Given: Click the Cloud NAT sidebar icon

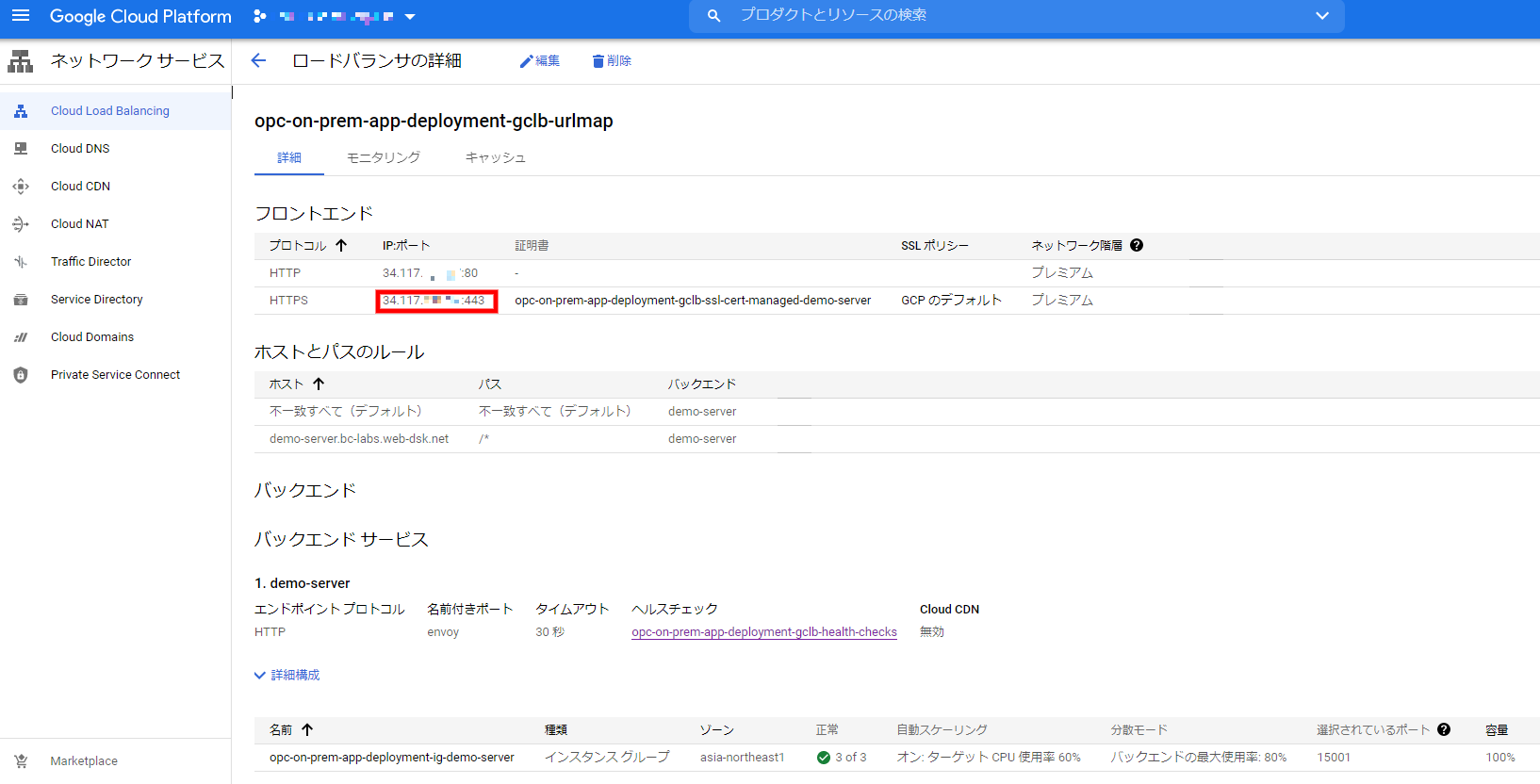Looking at the screenshot, I should [x=21, y=224].
